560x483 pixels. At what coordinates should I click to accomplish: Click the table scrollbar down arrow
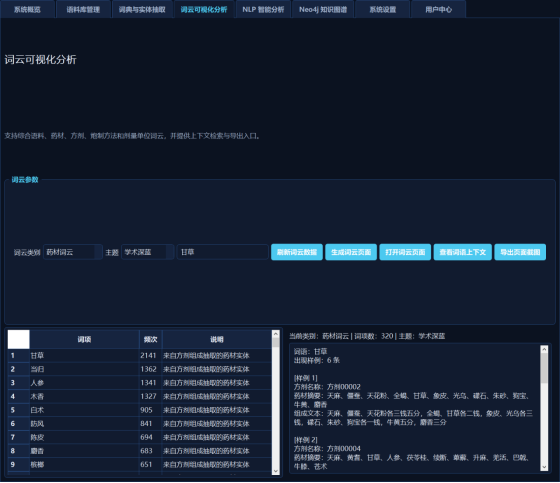point(275,471)
